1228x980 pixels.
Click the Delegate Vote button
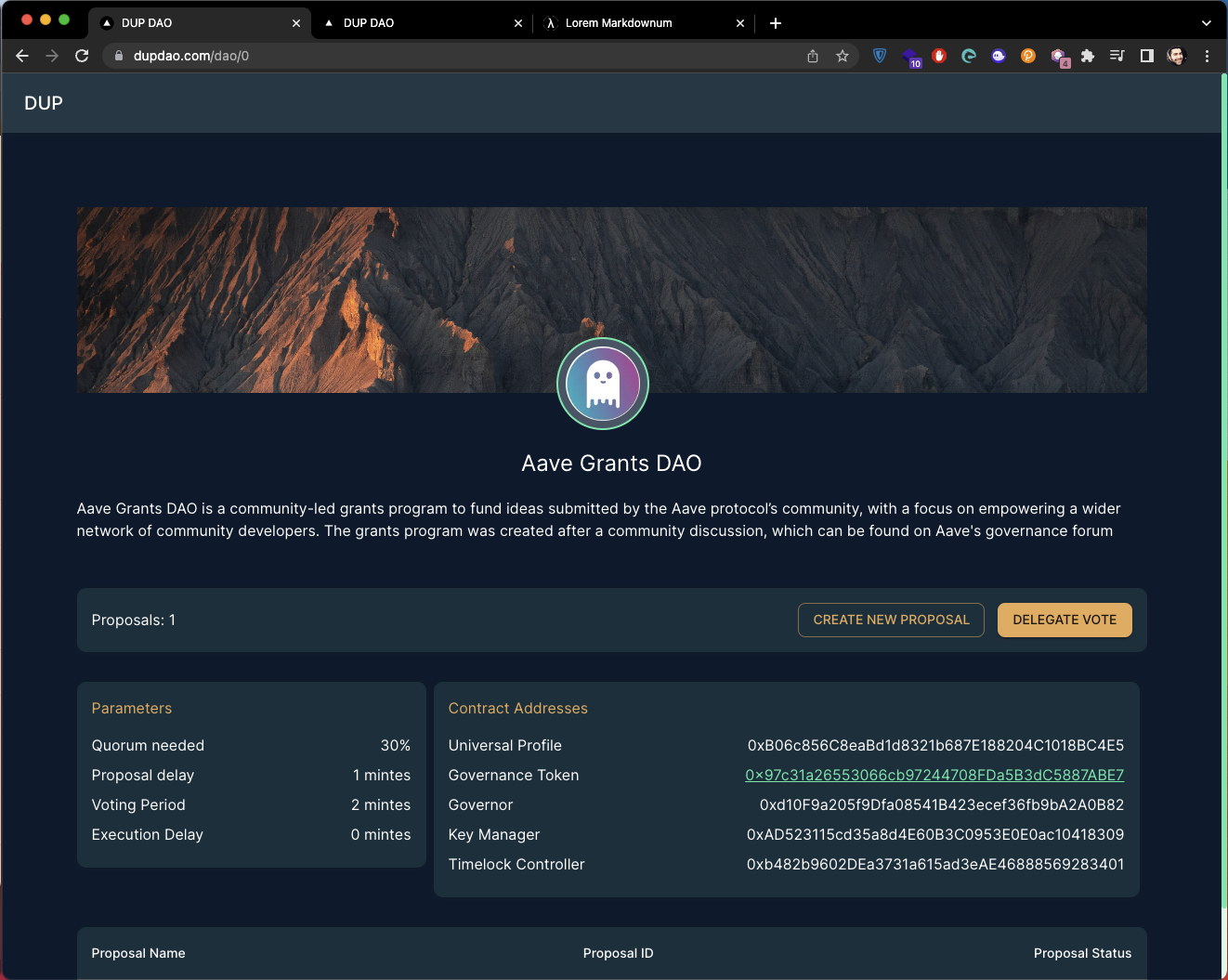(x=1065, y=620)
